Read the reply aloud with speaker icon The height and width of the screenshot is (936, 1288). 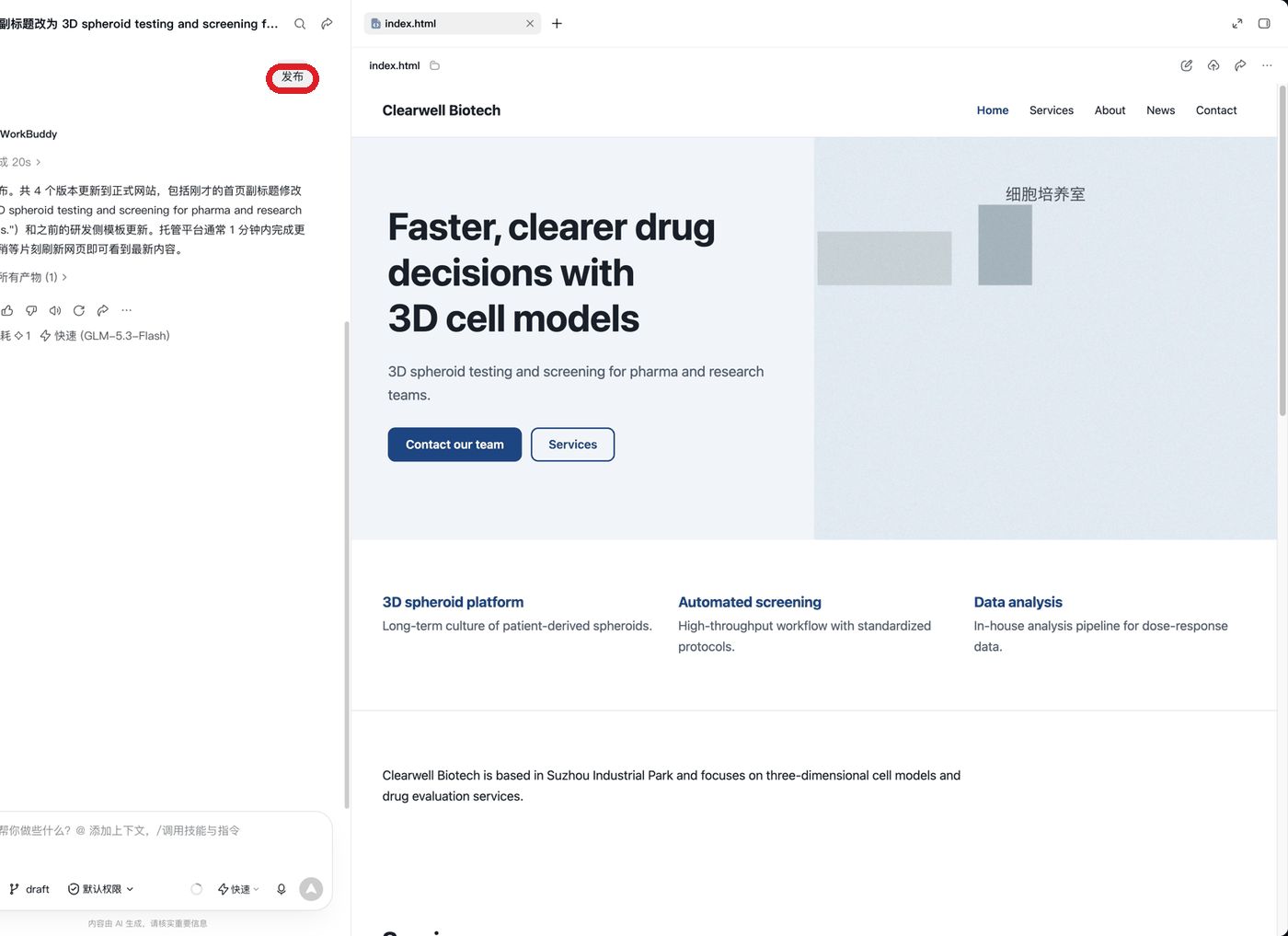click(55, 310)
